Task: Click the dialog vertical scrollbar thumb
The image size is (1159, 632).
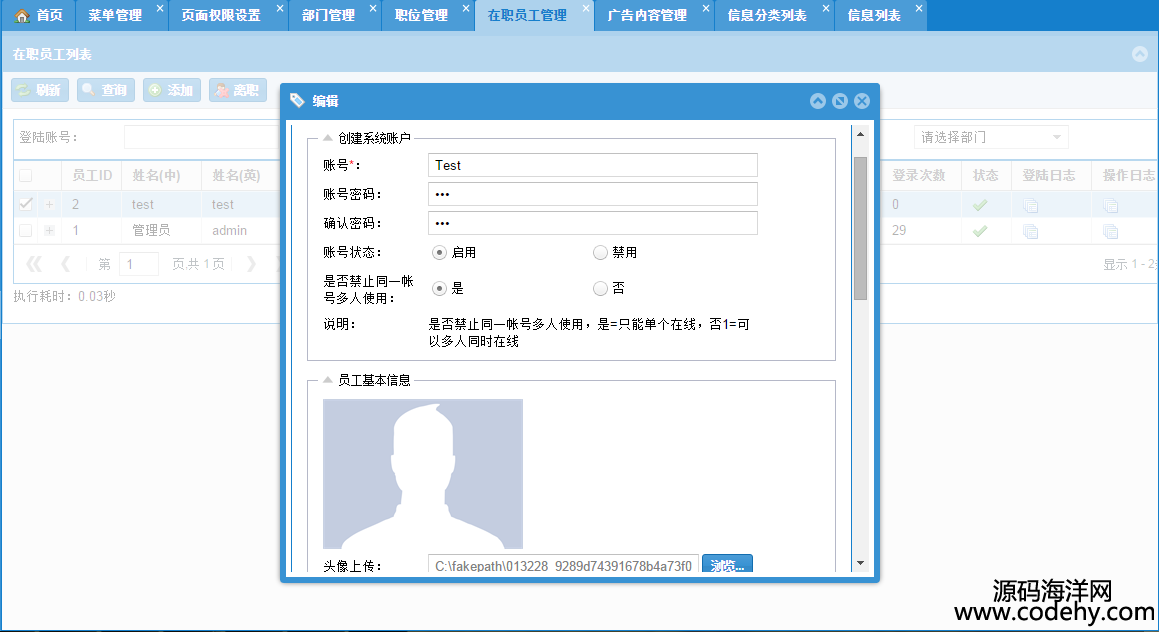Action: pos(860,228)
